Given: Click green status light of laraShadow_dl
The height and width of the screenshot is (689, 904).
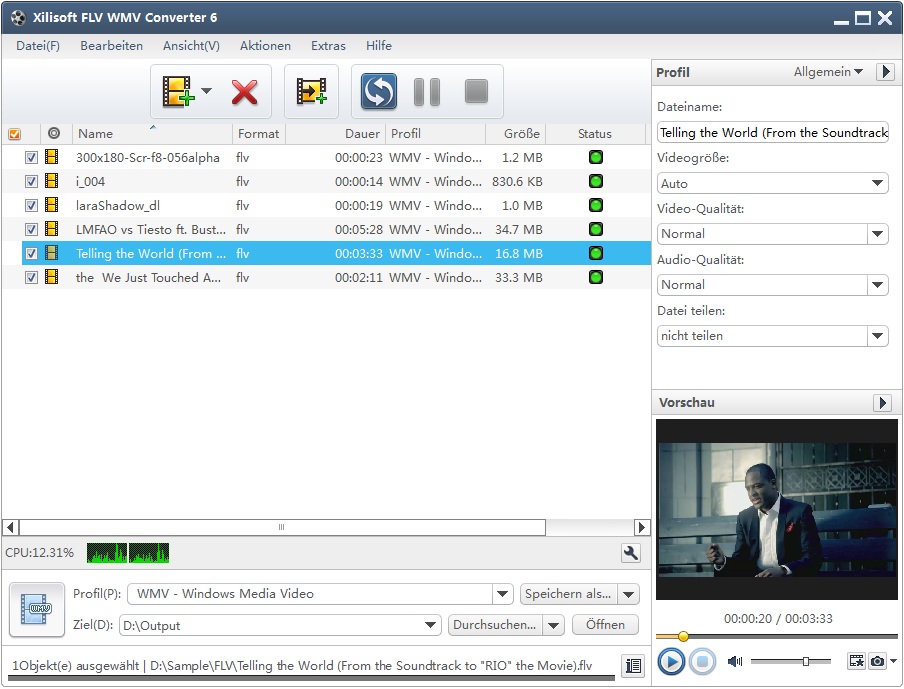Looking at the screenshot, I should [596, 205].
